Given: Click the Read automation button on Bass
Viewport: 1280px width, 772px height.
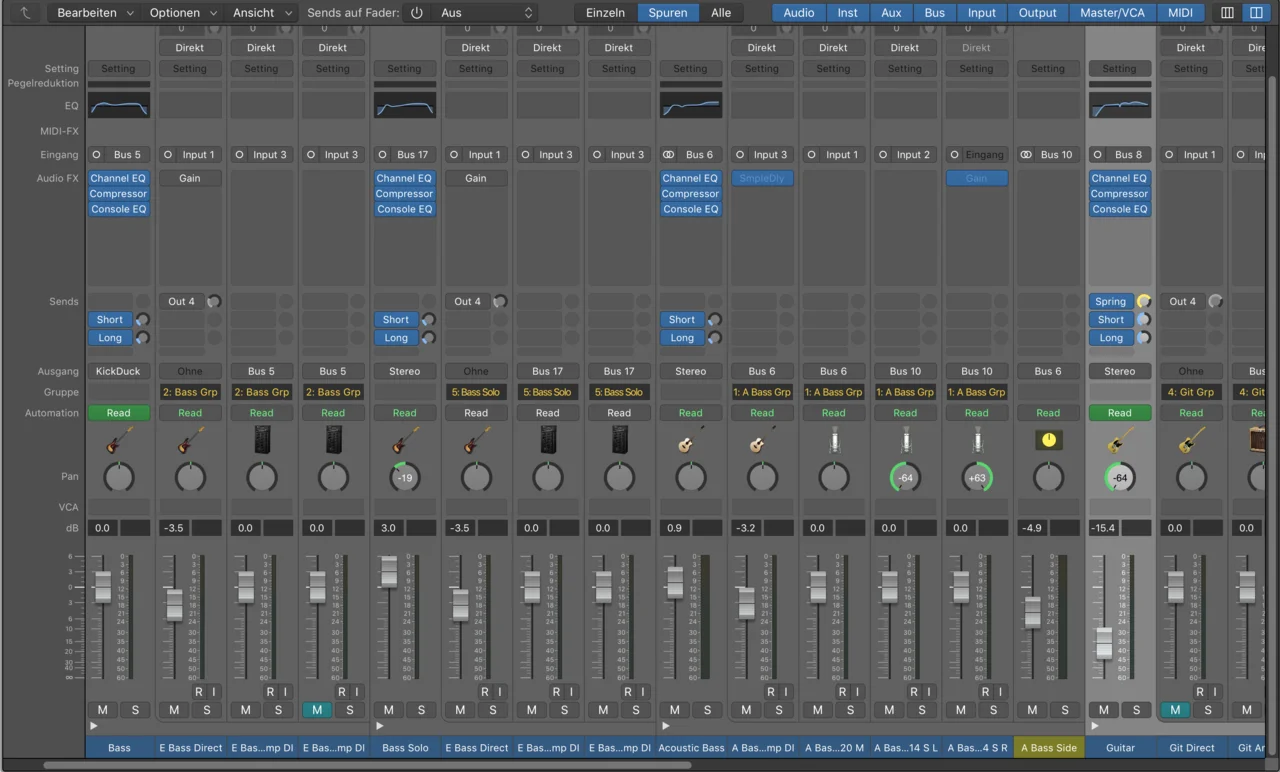Looking at the screenshot, I should pos(118,413).
